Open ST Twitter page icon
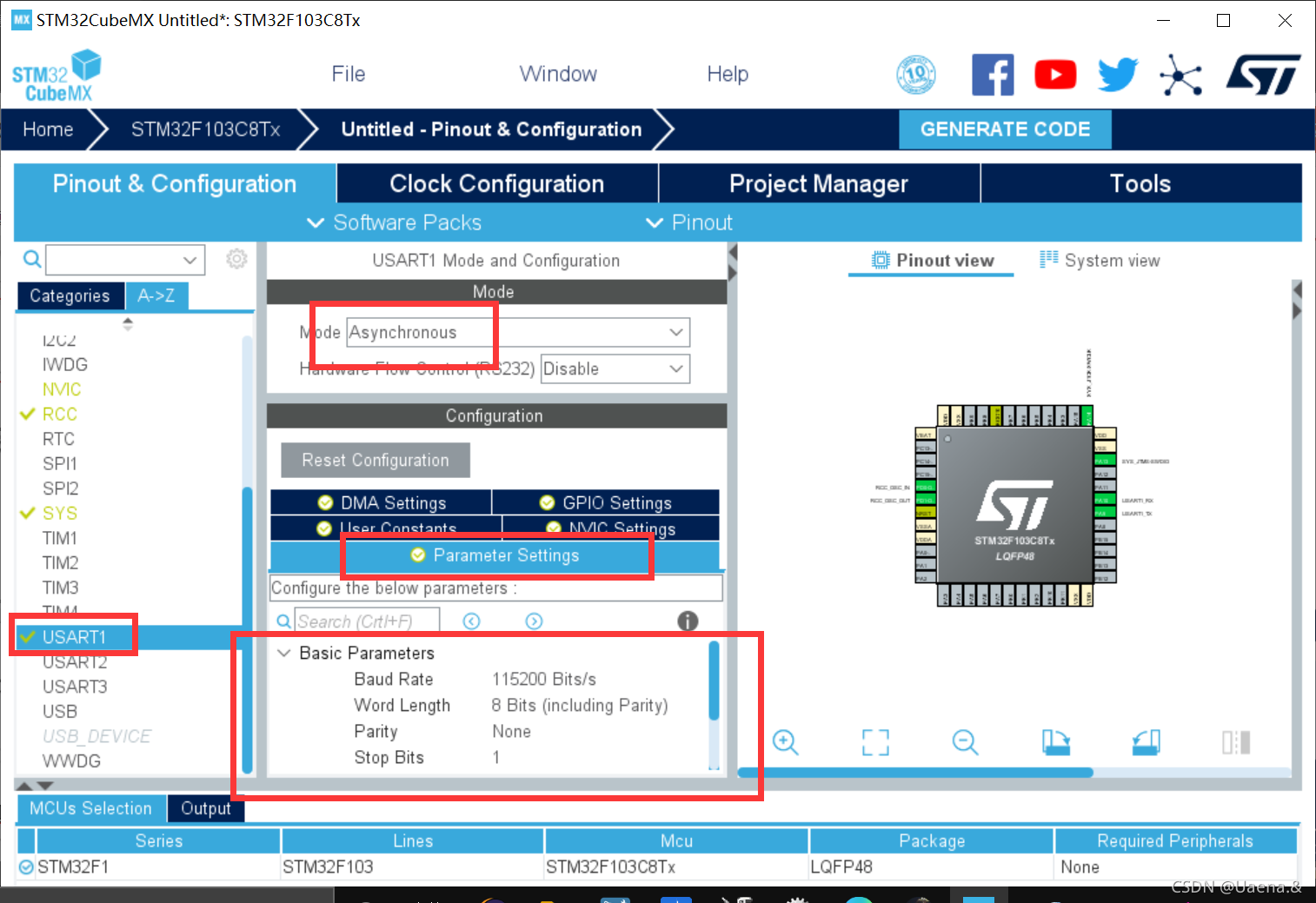This screenshot has width=1316, height=903. [x=1118, y=75]
